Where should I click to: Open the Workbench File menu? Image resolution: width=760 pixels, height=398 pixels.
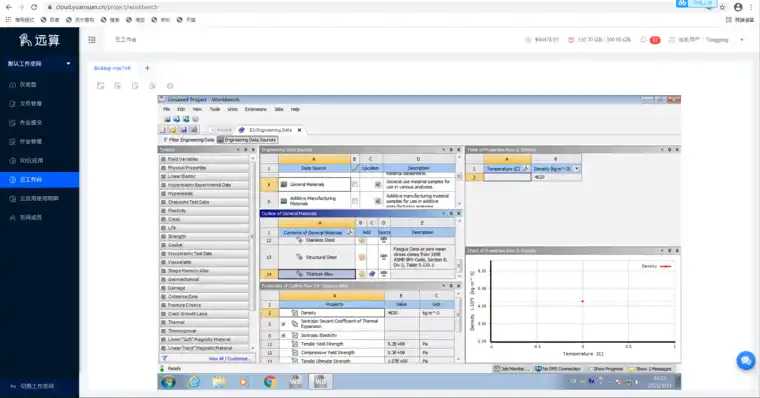166,109
